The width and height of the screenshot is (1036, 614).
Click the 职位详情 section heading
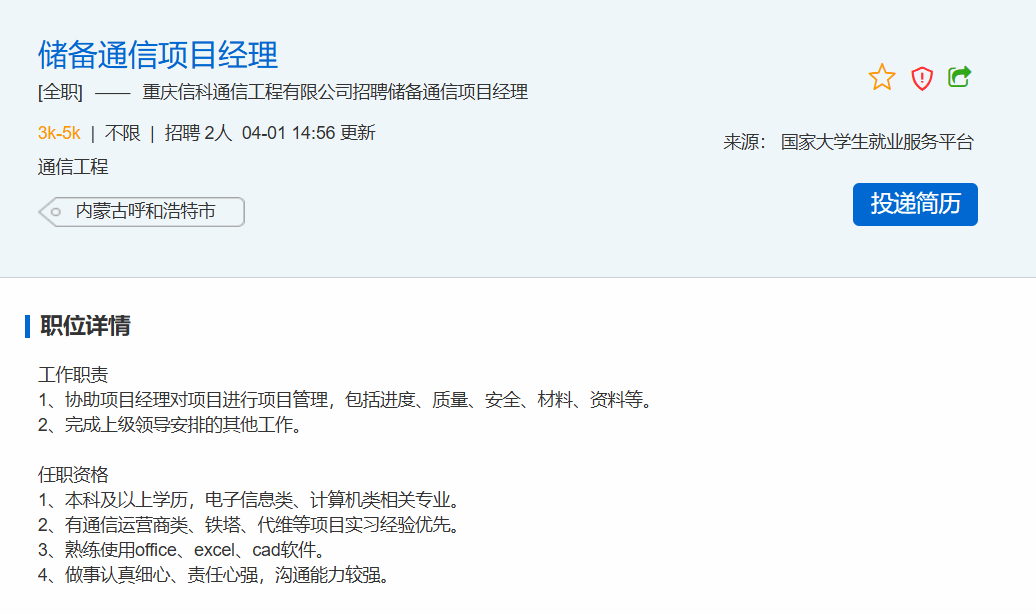pyautogui.click(x=85, y=326)
